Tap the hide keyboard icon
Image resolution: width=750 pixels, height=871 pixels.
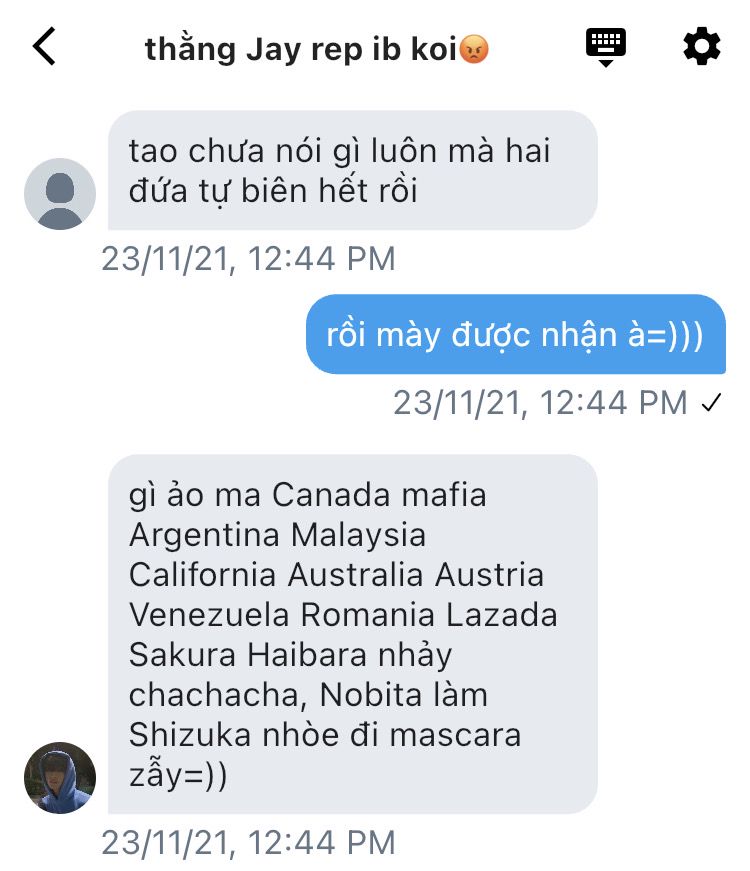[x=606, y=47]
